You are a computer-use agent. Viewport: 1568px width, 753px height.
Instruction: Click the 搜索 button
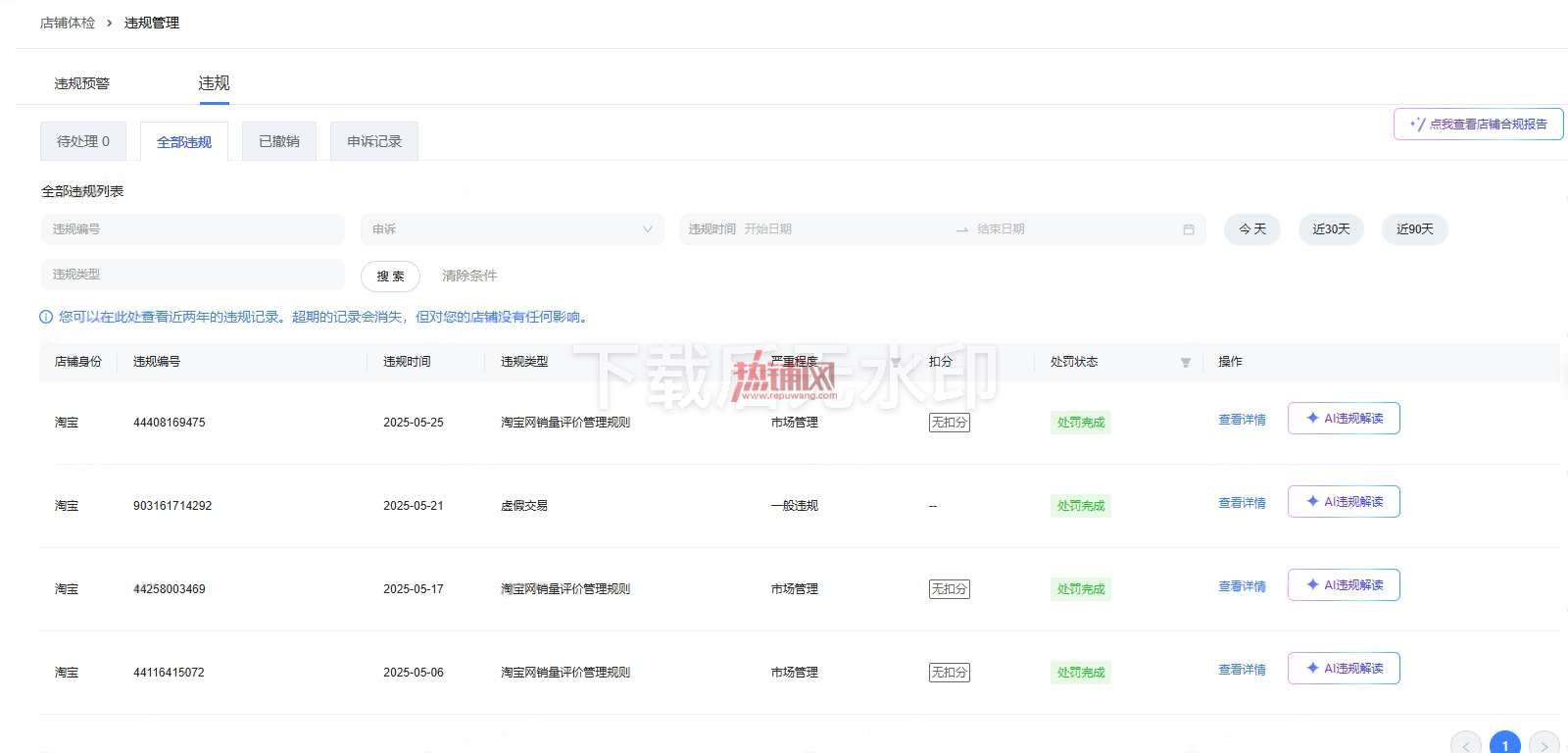tap(390, 276)
